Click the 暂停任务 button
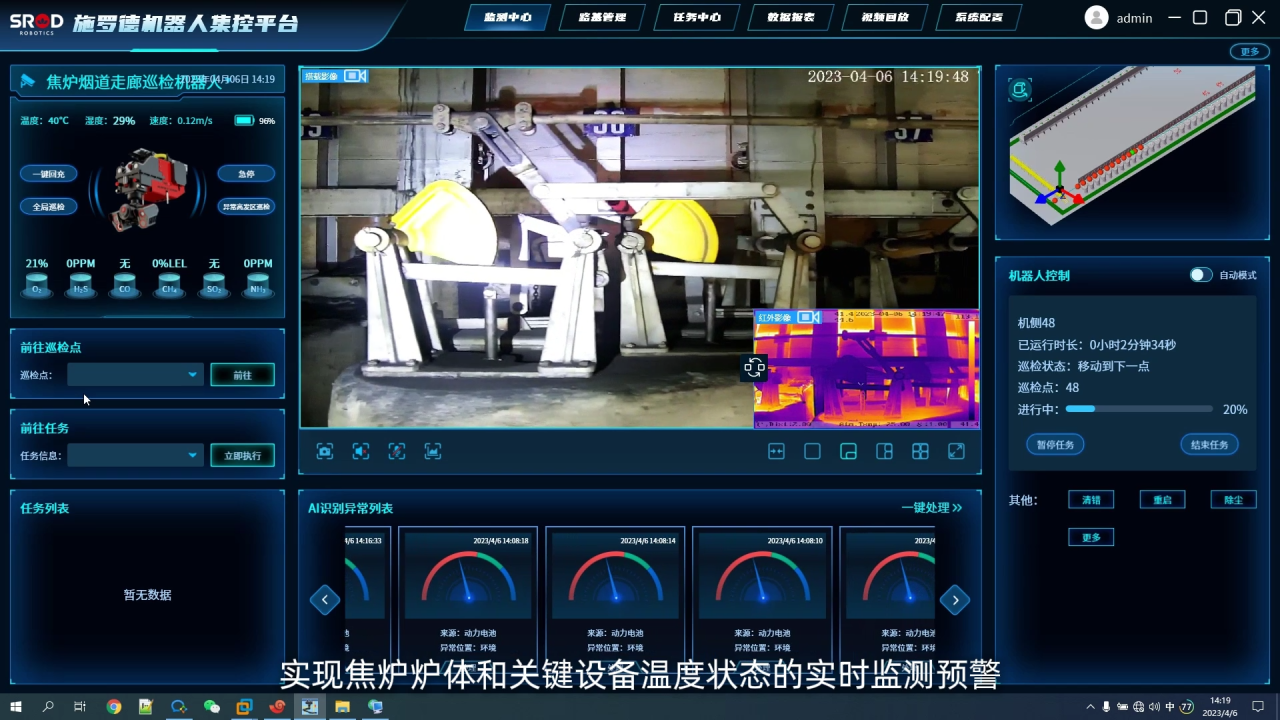This screenshot has width=1280, height=720. click(1055, 445)
